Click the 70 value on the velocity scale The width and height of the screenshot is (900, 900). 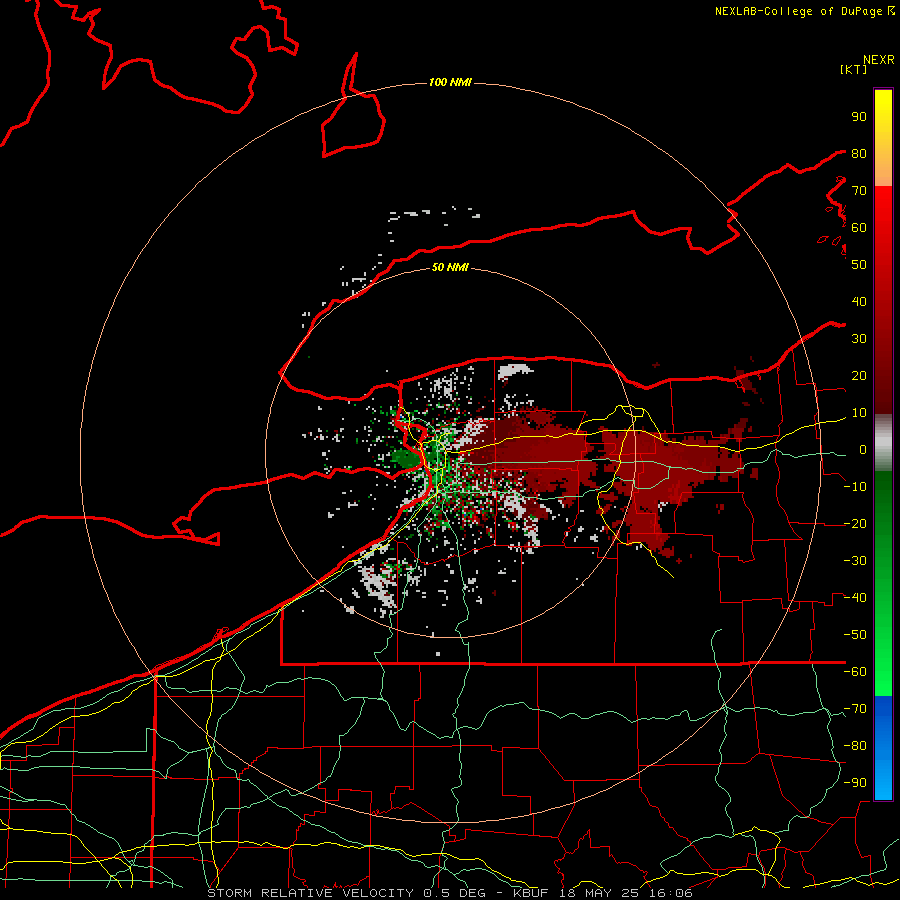click(x=859, y=191)
